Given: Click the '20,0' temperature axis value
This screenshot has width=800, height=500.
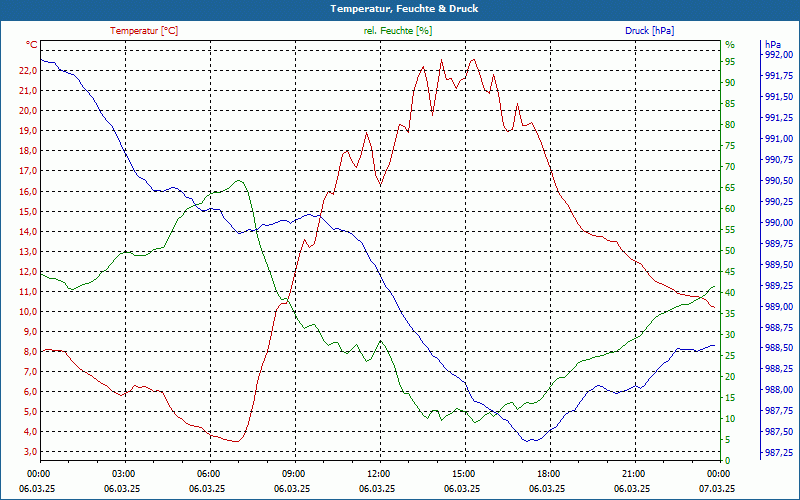Looking at the screenshot, I should (x=28, y=111).
